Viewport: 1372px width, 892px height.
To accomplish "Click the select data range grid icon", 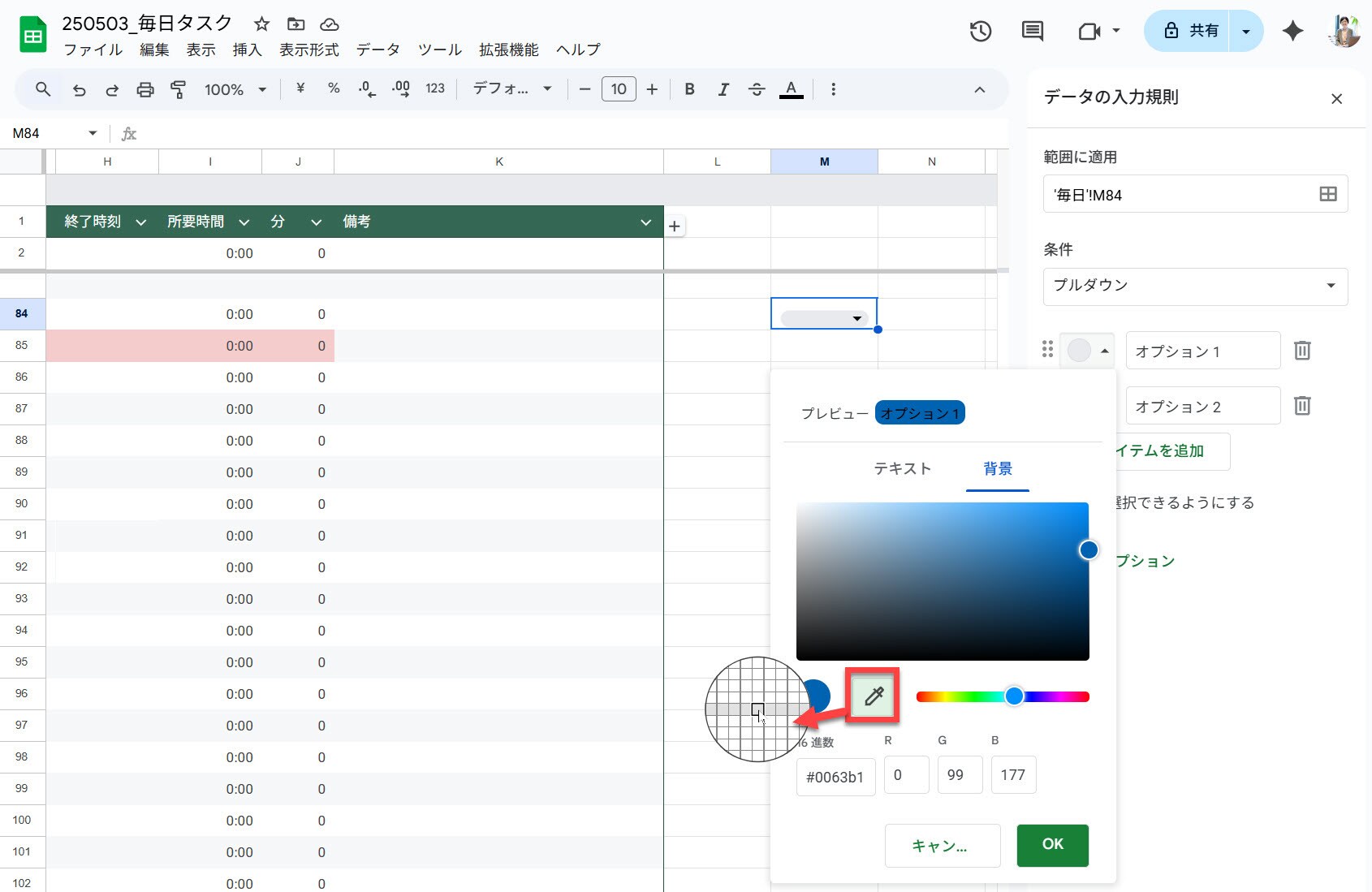I will click(1327, 194).
